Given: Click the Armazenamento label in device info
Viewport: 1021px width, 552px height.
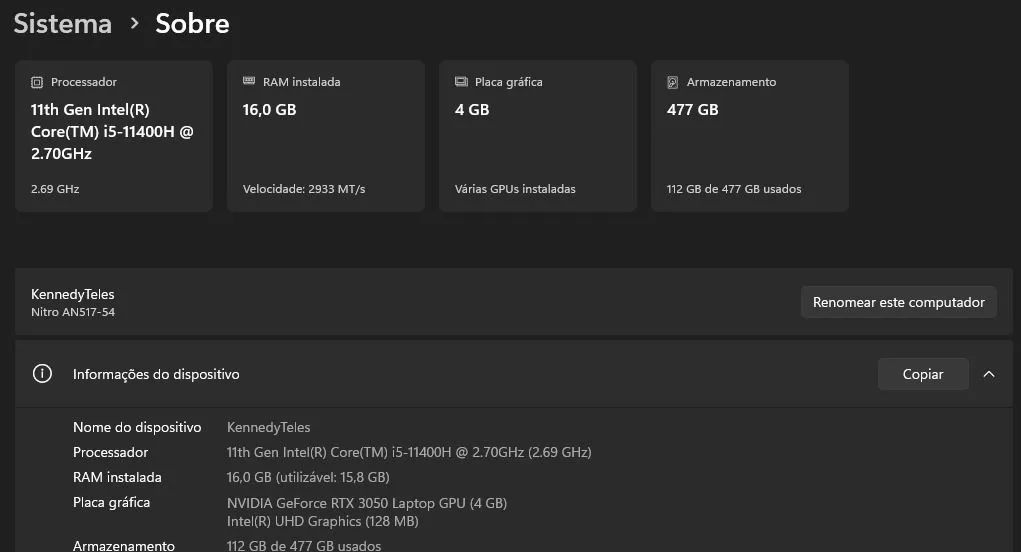Looking at the screenshot, I should [124, 545].
